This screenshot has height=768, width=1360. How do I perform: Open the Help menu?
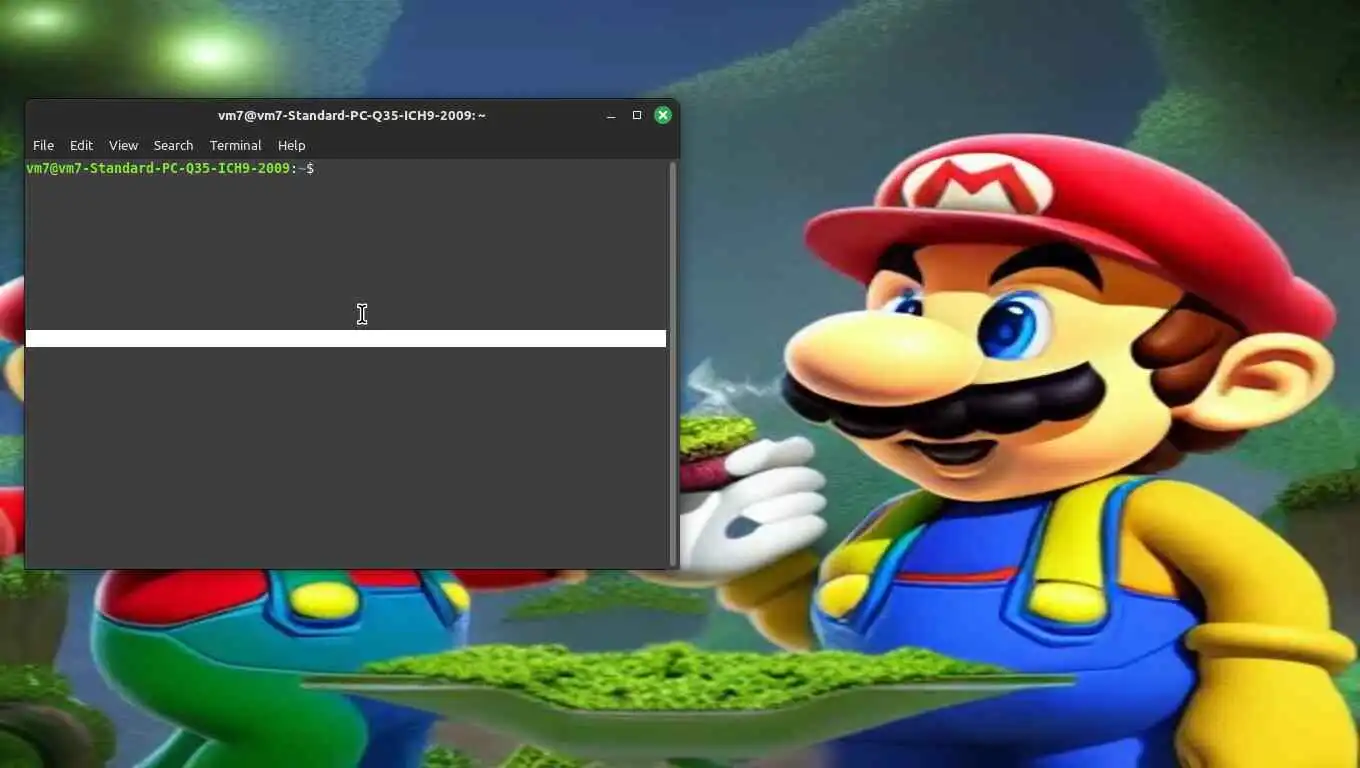pyautogui.click(x=291, y=145)
